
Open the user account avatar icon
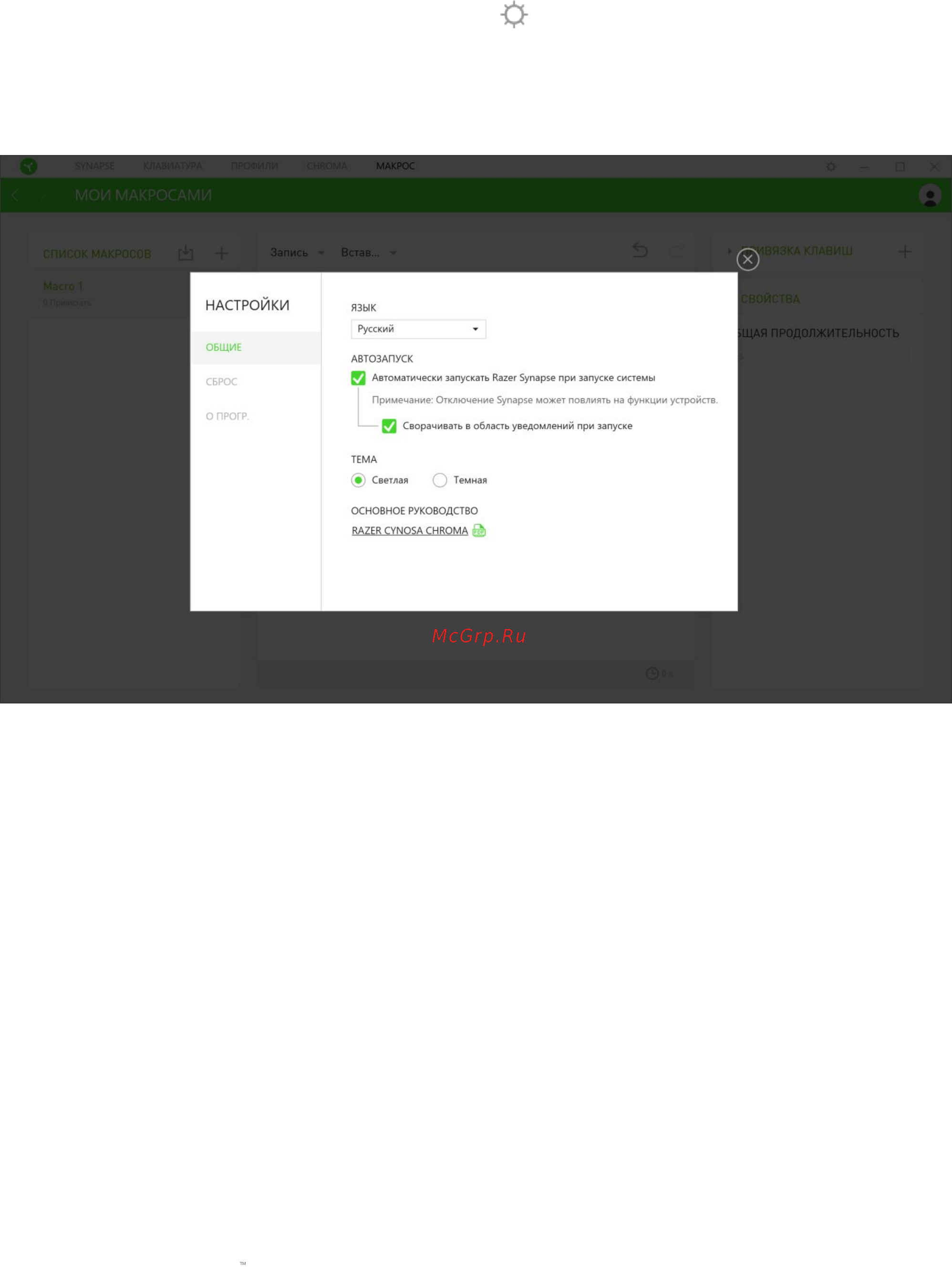pyautogui.click(x=930, y=196)
